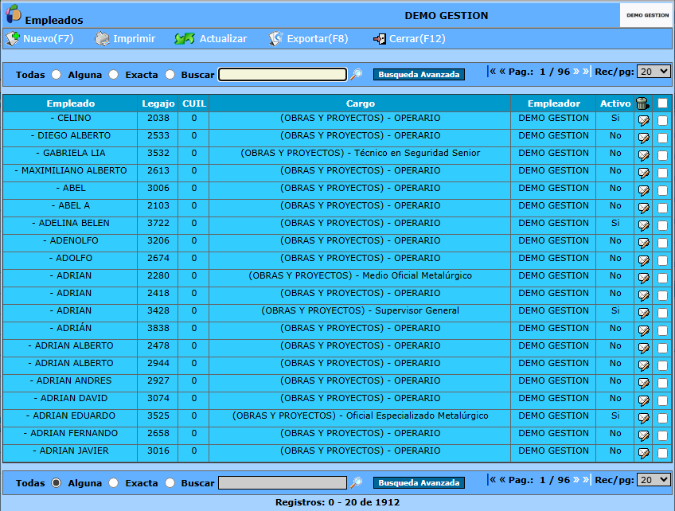This screenshot has width=675, height=511.
Task: Go to first page in top pager
Action: [492, 71]
